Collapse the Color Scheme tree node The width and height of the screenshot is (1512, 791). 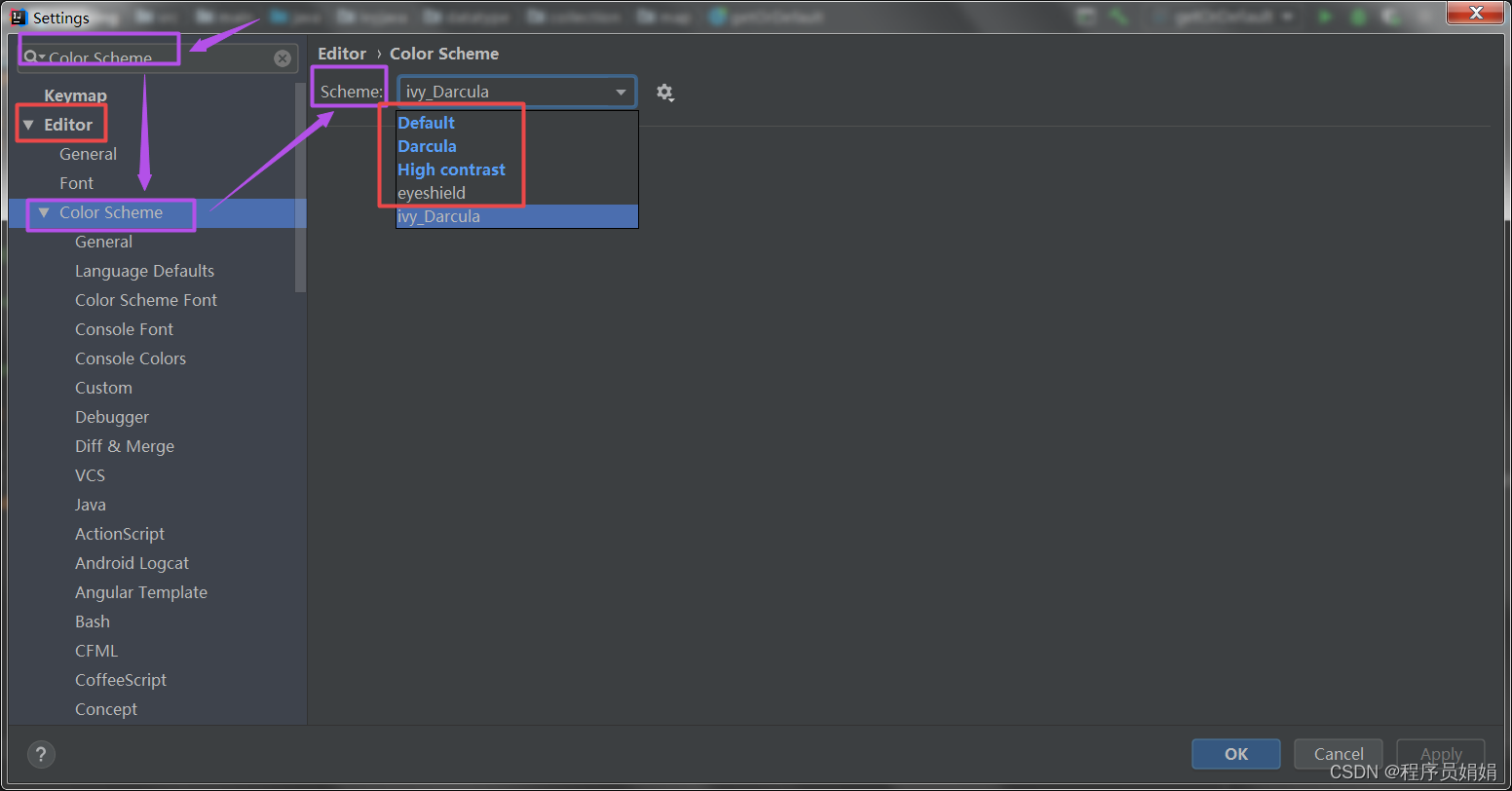pyautogui.click(x=44, y=212)
